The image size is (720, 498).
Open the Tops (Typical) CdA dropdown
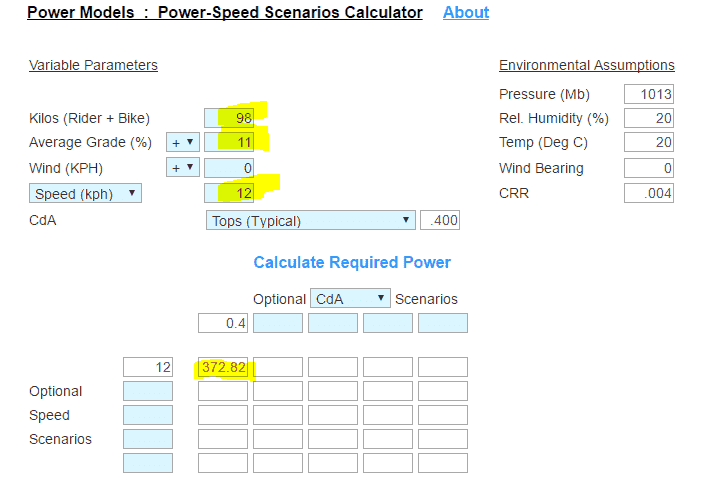[x=309, y=220]
